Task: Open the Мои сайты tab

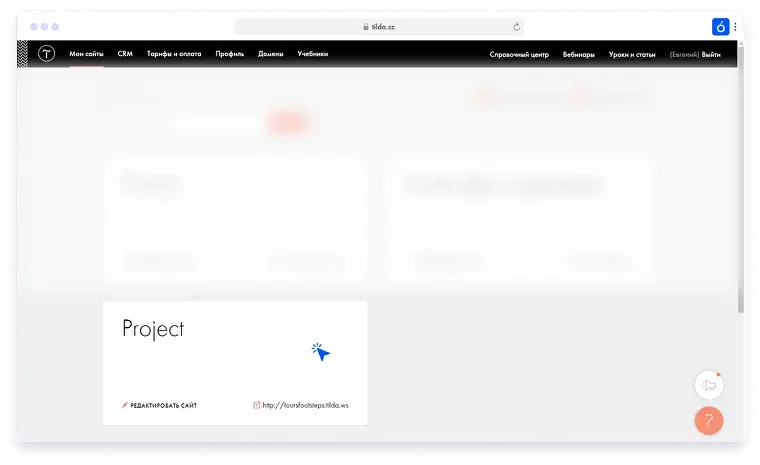Action: click(86, 54)
